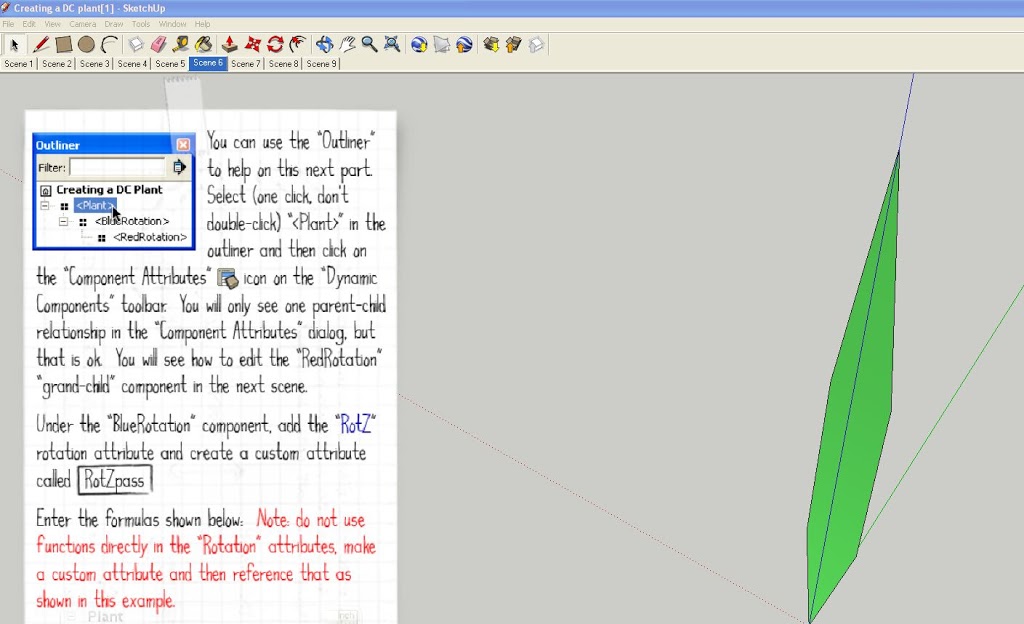This screenshot has height=624, width=1024.
Task: Collapse the <Plant> node in Outliner
Action: 44,206
